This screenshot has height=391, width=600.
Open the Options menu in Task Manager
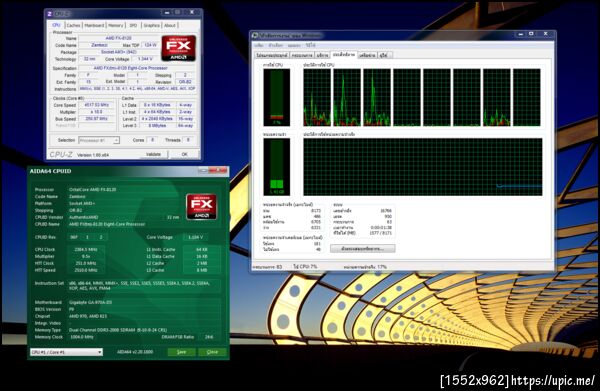tap(276, 45)
